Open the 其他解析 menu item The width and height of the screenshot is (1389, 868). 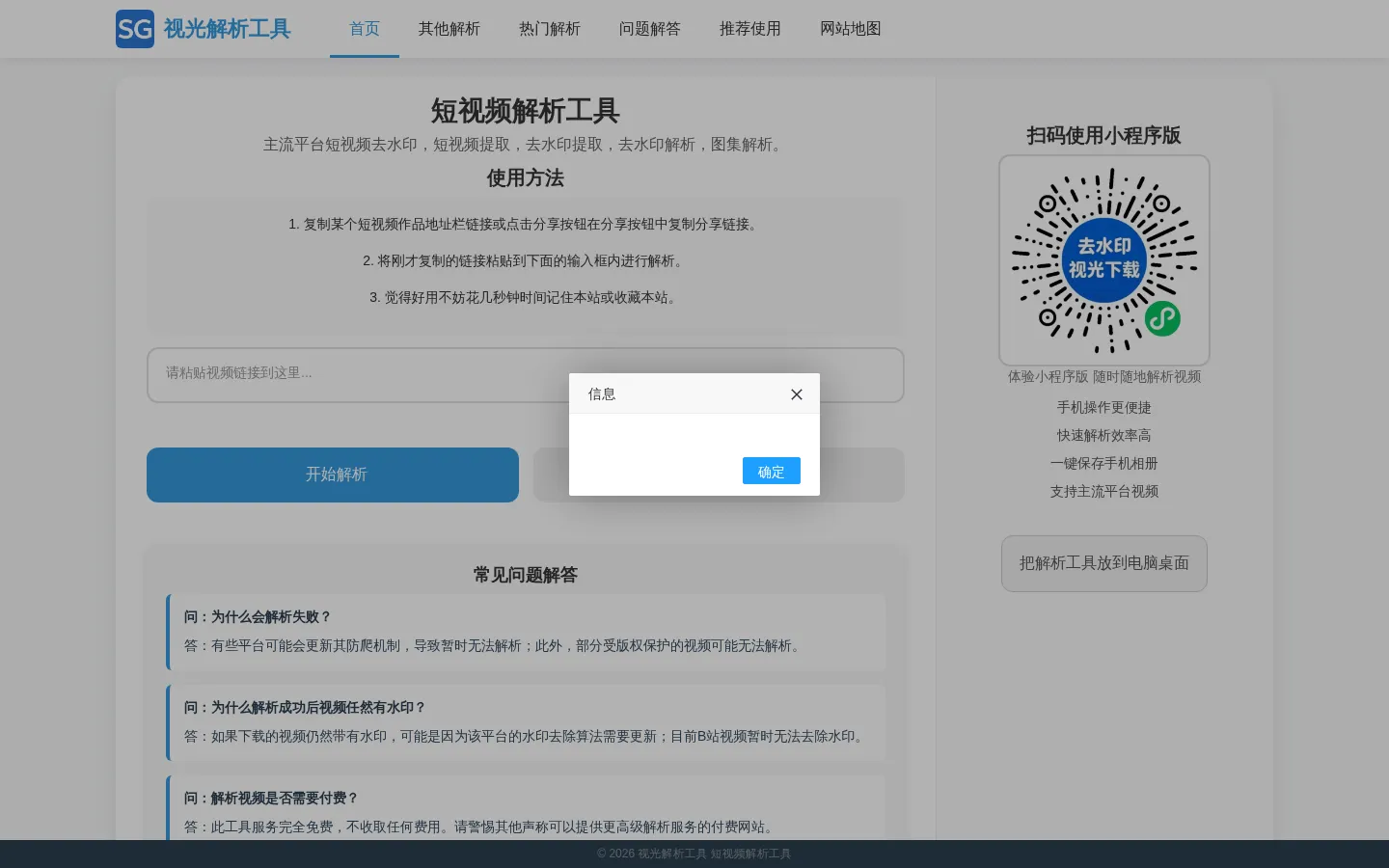(449, 29)
